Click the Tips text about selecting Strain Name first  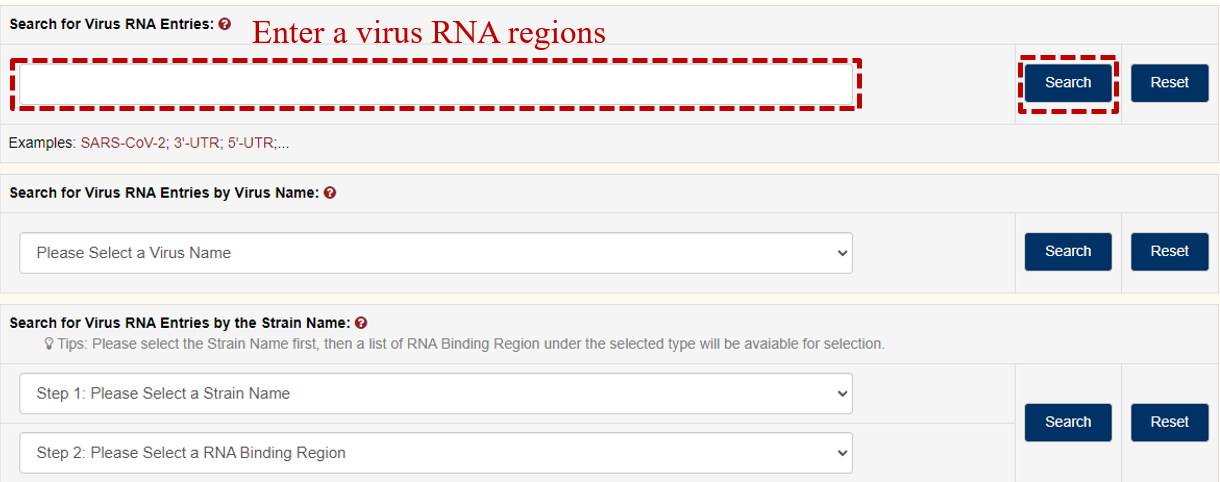pos(470,344)
